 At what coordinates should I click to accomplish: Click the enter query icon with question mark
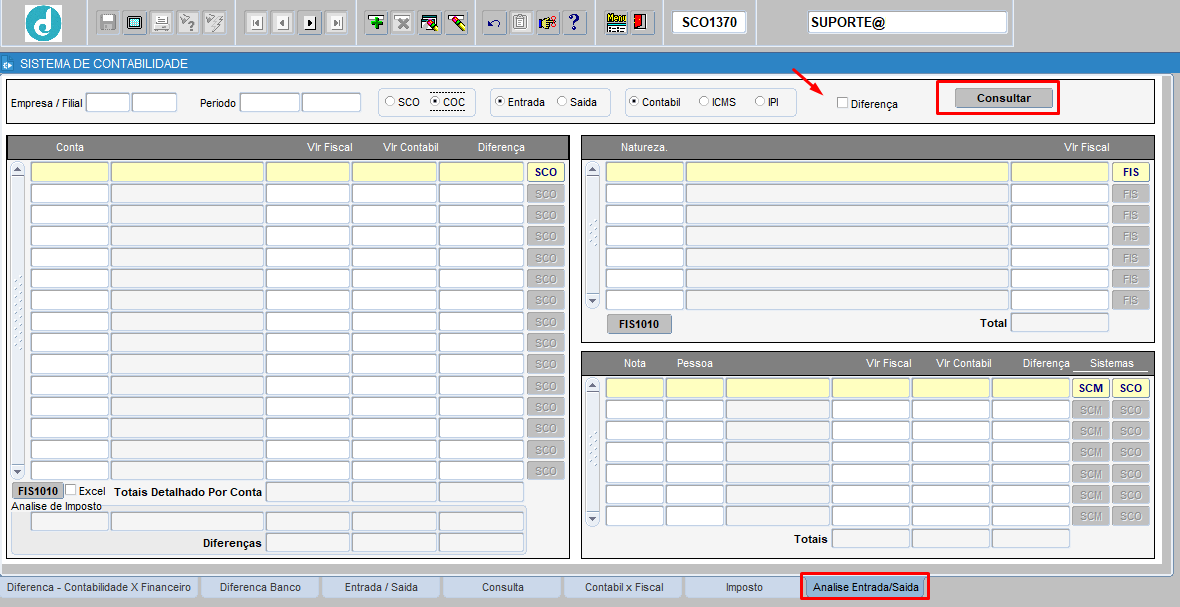coord(187,23)
